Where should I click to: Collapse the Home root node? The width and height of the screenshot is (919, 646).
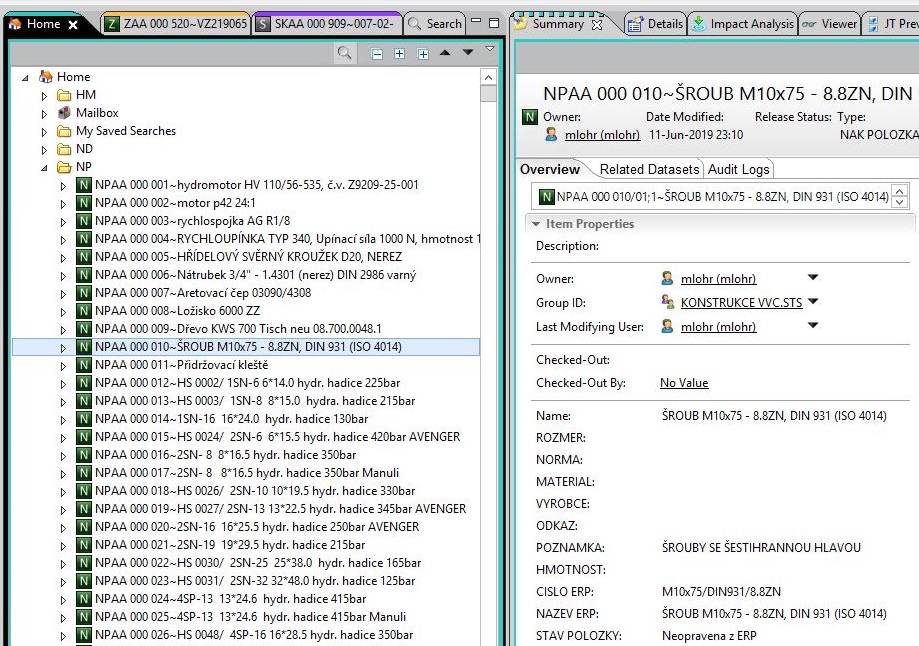click(x=25, y=77)
